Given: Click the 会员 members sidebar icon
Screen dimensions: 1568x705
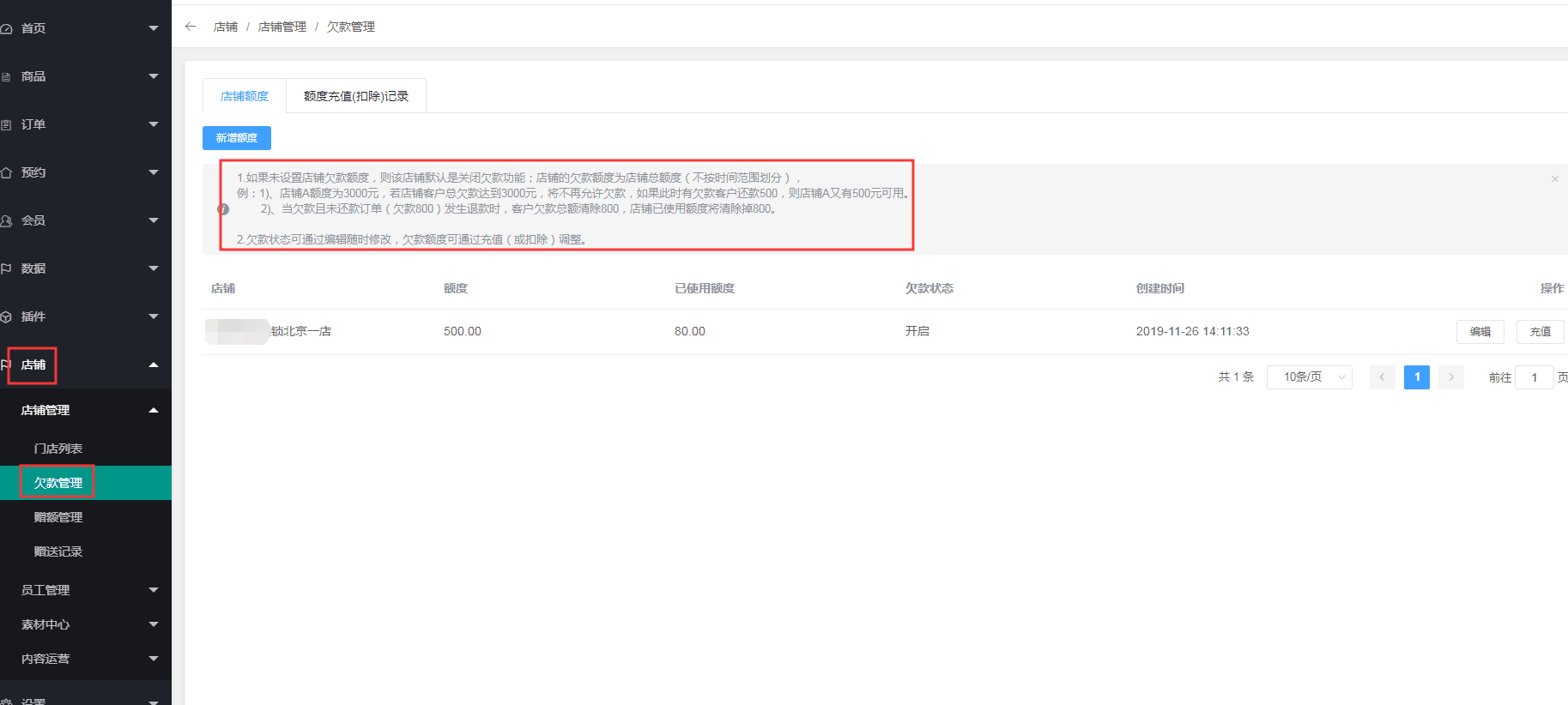Looking at the screenshot, I should (6, 220).
